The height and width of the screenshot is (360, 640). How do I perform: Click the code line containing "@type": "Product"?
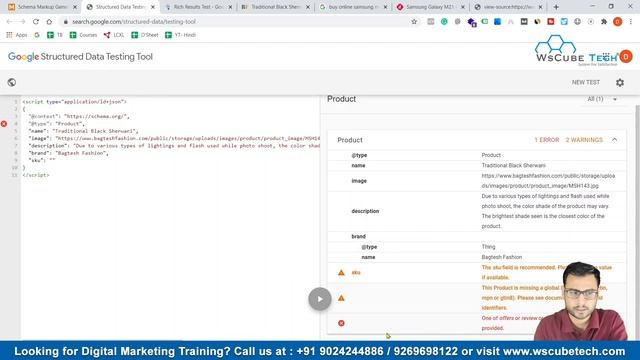point(57,124)
